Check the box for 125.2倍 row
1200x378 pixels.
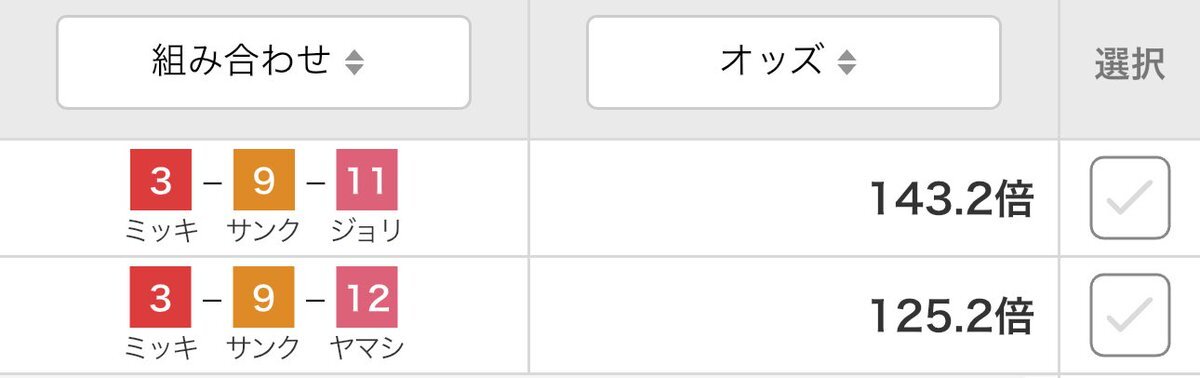[1130, 315]
